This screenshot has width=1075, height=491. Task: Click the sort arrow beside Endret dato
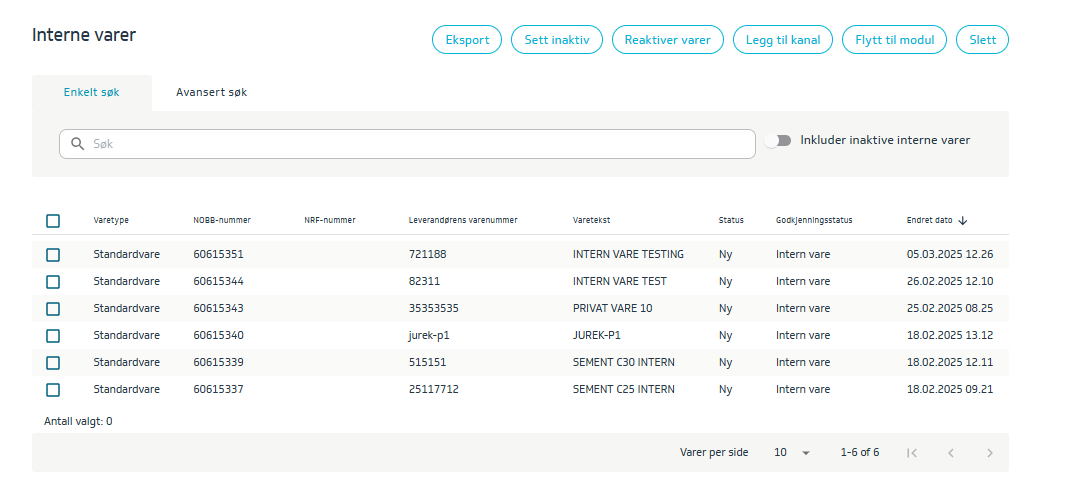[x=963, y=221]
